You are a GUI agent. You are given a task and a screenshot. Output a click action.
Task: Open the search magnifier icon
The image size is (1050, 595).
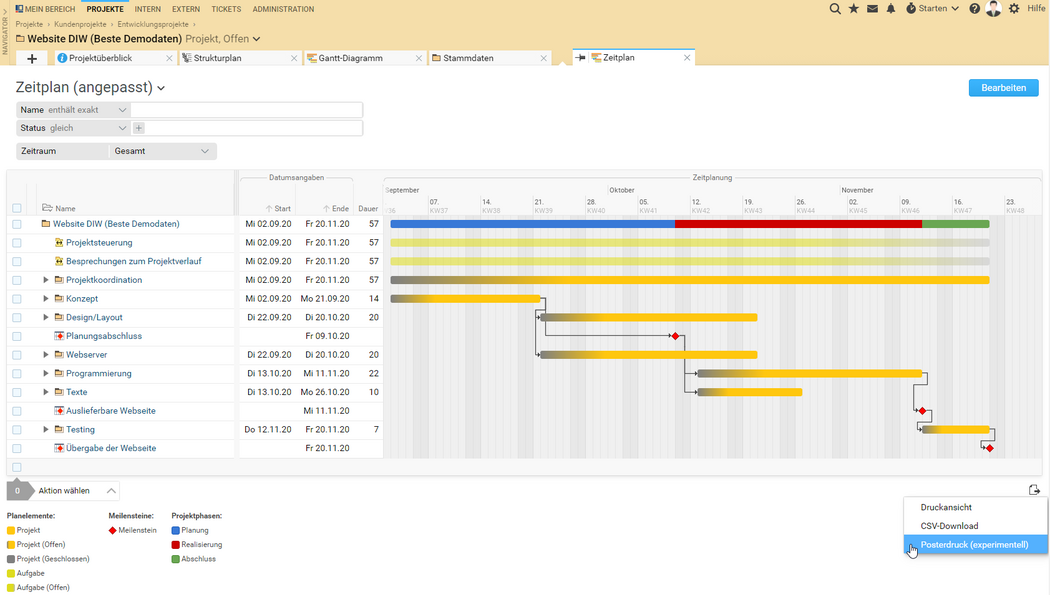[835, 9]
